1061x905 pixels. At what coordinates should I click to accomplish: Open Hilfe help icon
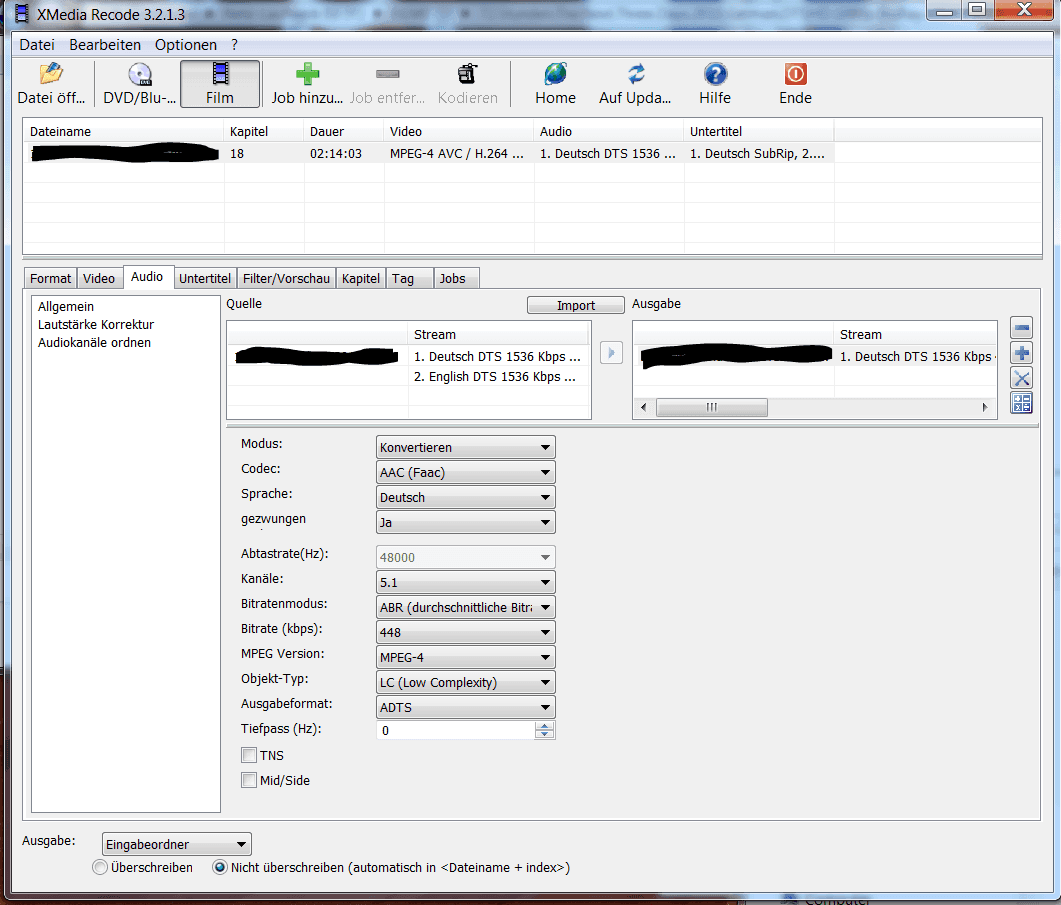tap(715, 74)
